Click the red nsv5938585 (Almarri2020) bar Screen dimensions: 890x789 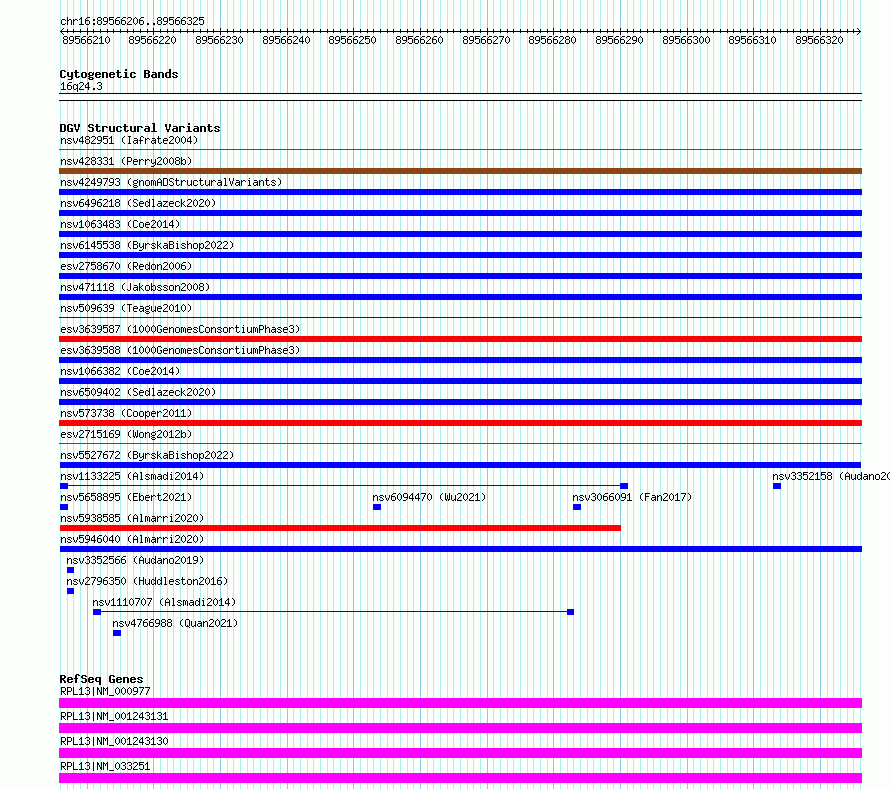tap(340, 528)
